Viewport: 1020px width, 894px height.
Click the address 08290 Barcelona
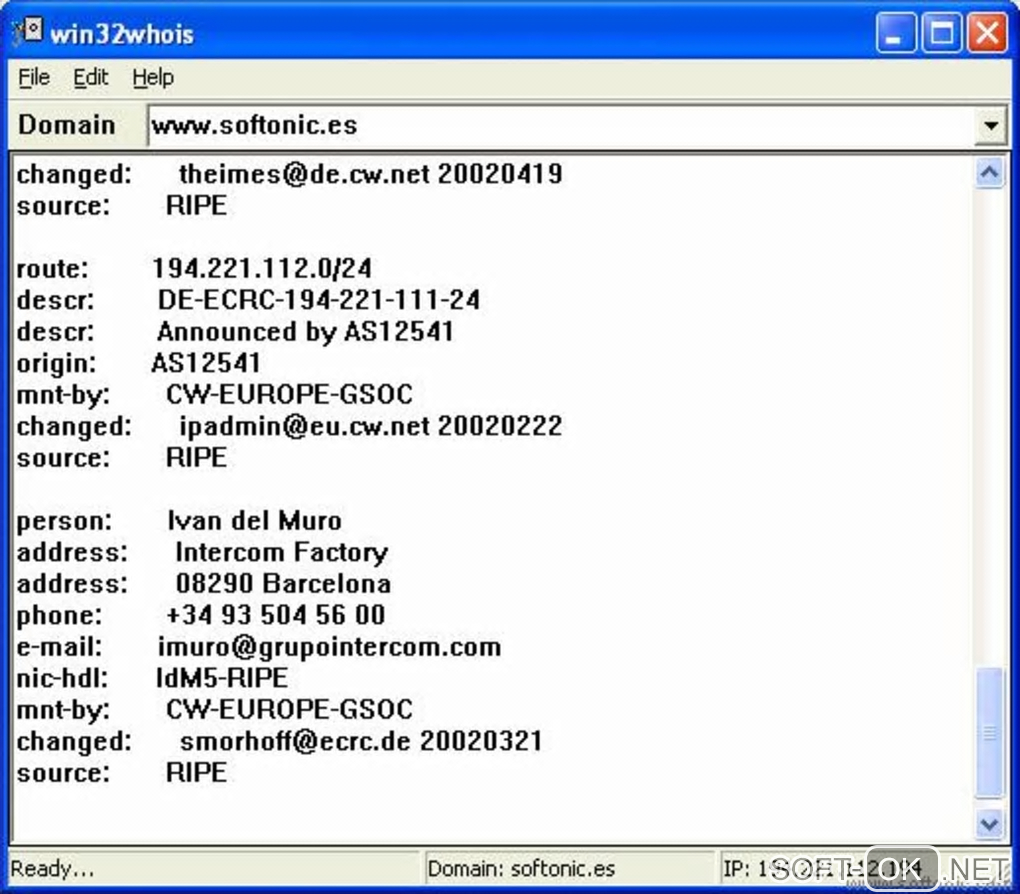tap(283, 584)
